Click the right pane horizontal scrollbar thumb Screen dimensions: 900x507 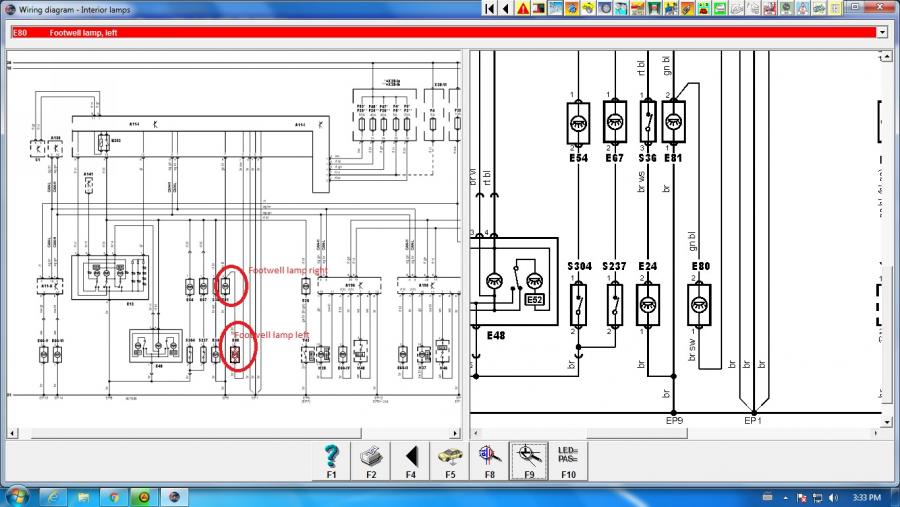pos(637,433)
